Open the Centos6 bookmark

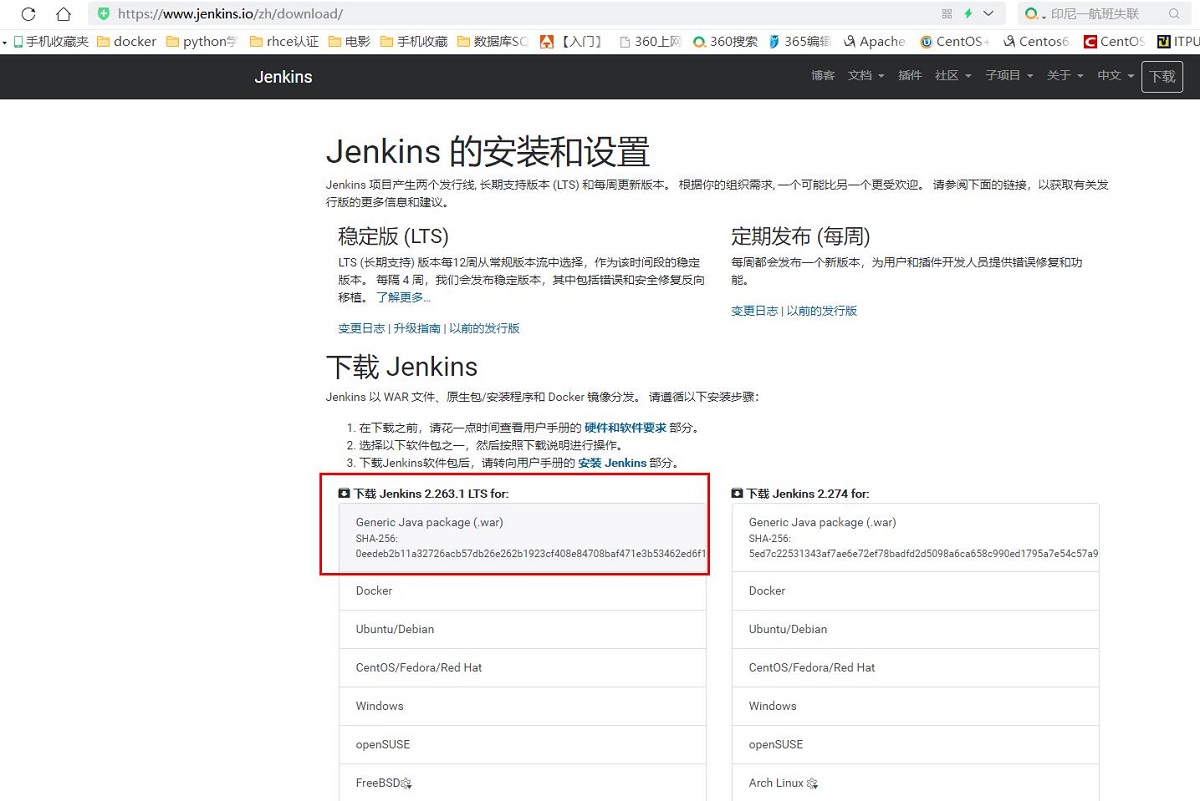(x=1037, y=41)
